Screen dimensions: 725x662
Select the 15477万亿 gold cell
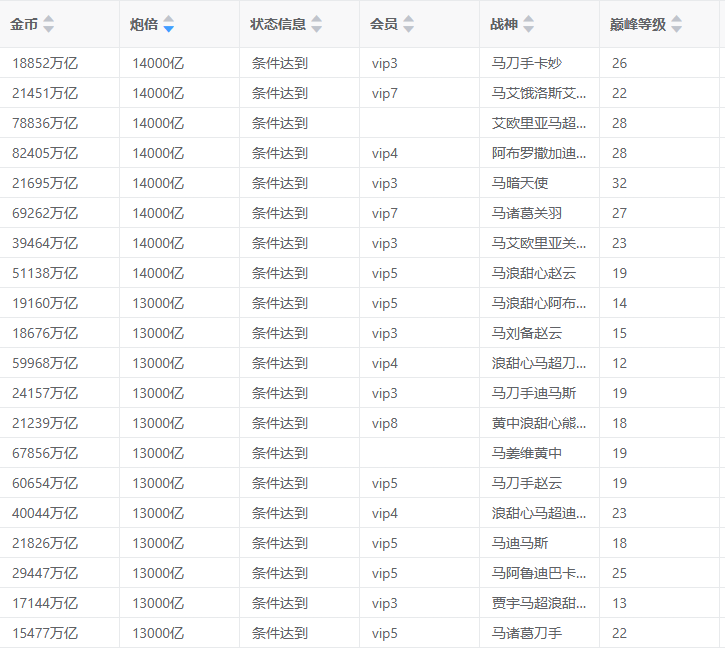click(45, 633)
